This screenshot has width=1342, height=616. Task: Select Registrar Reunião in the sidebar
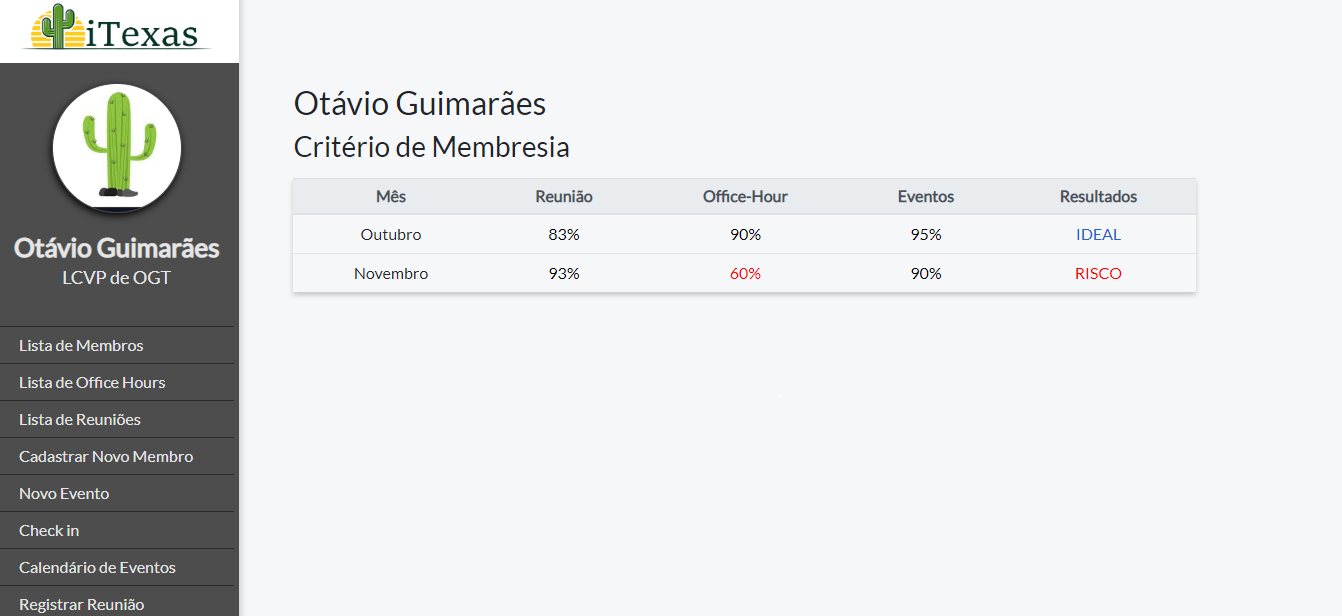pyautogui.click(x=81, y=604)
